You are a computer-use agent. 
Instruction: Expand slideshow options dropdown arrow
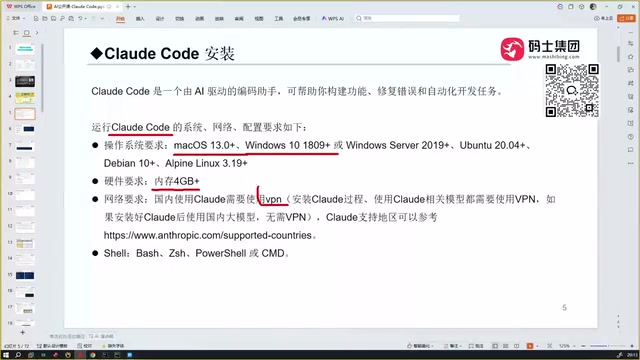click(537, 346)
